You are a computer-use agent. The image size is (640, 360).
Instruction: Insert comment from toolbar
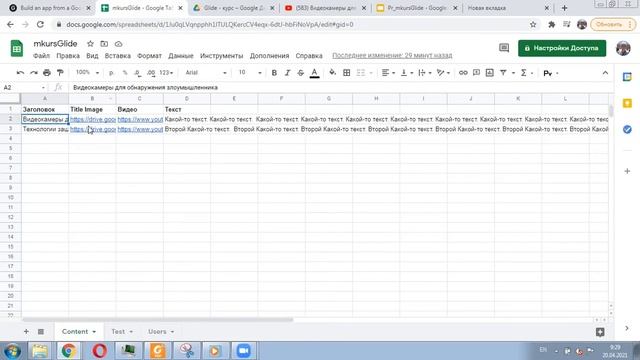coord(476,73)
